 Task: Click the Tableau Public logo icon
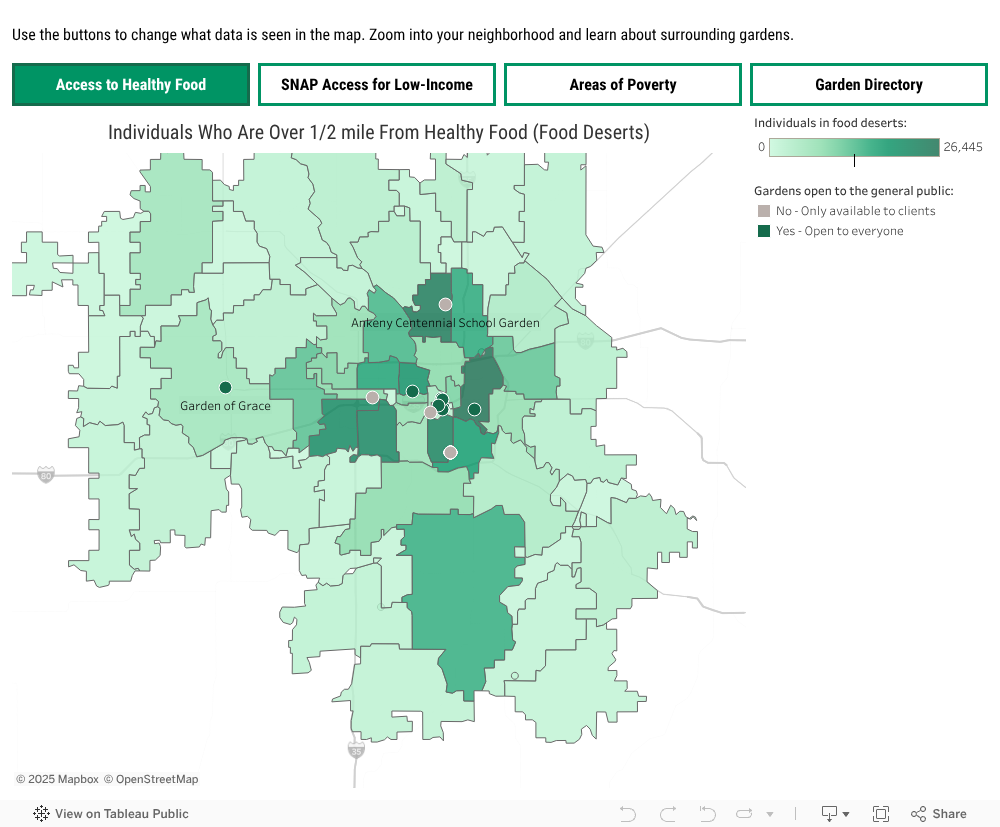tap(41, 814)
